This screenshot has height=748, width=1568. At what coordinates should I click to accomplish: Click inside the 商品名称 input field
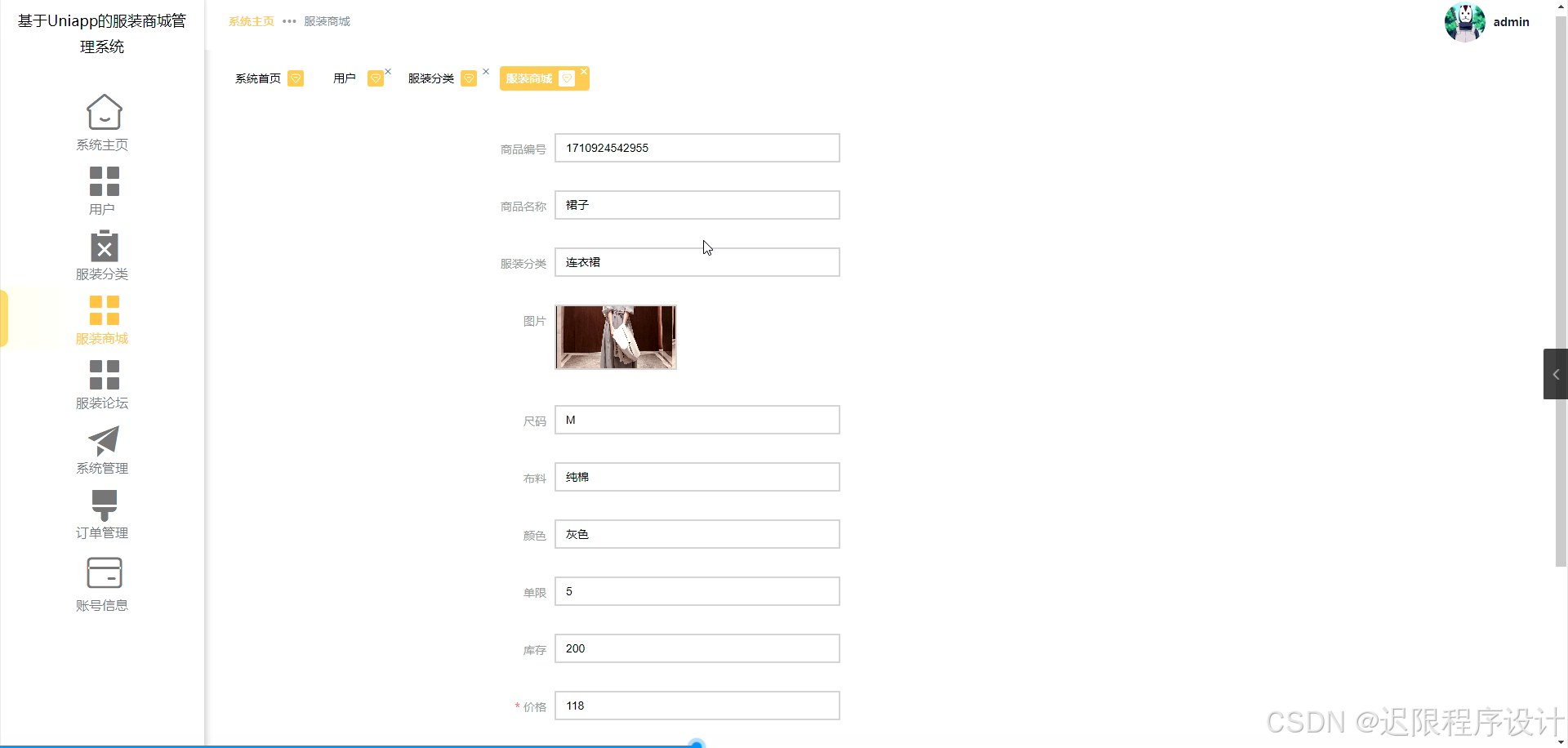tap(696, 205)
